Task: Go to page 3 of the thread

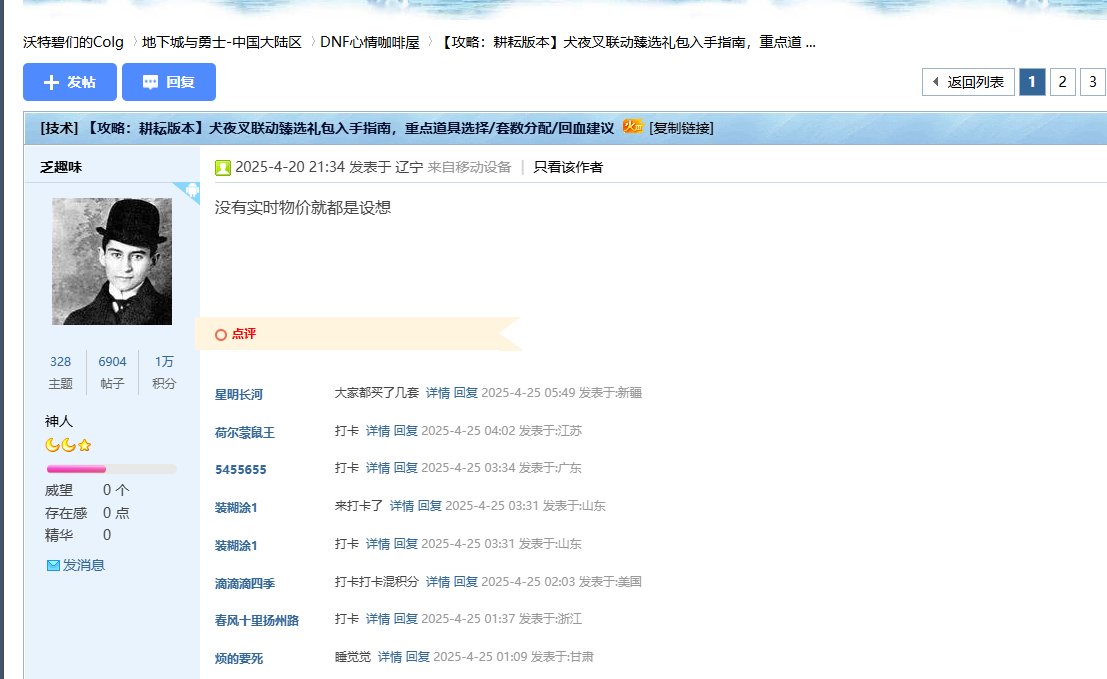Action: 1092,82
